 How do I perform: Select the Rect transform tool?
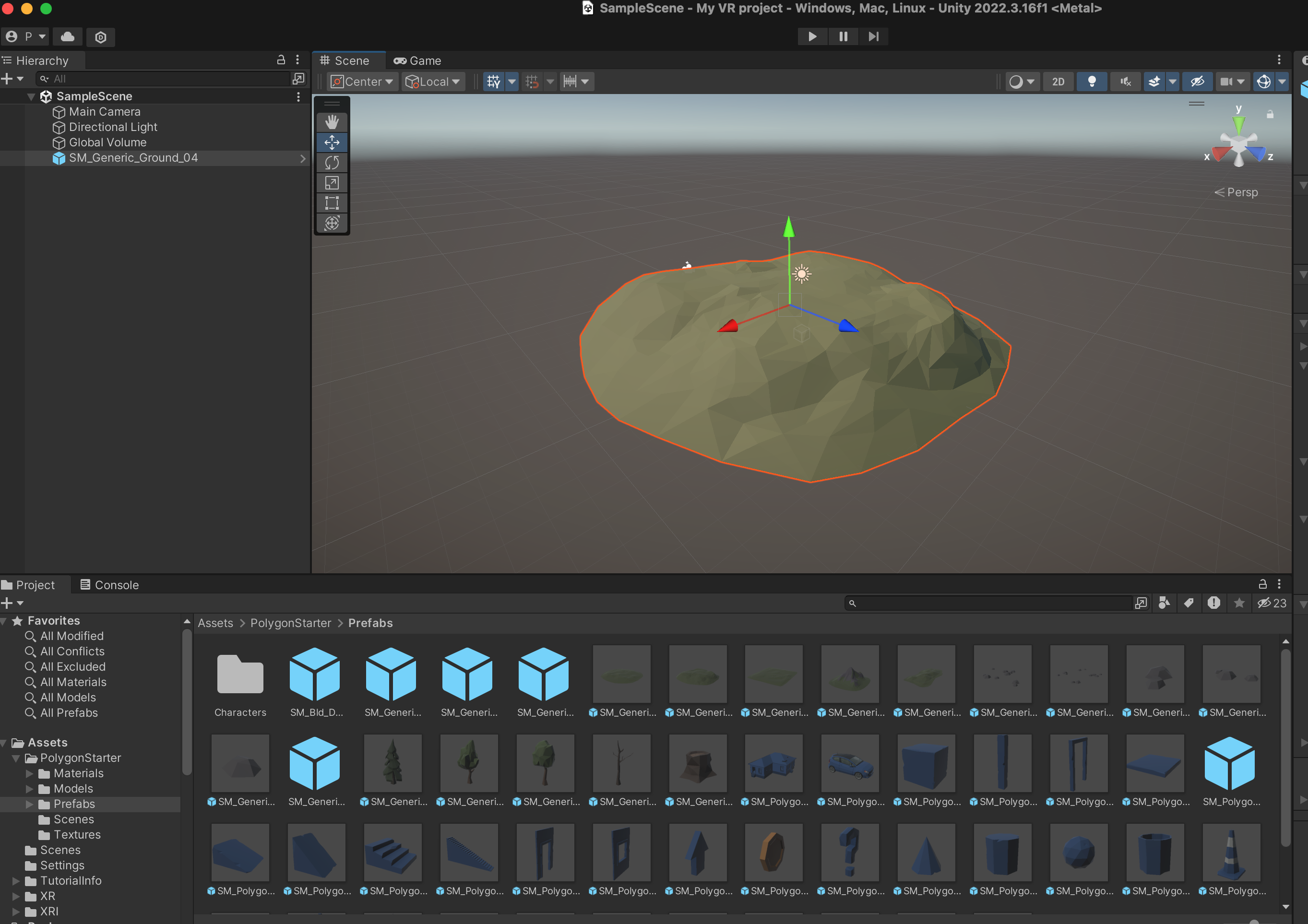tap(332, 203)
